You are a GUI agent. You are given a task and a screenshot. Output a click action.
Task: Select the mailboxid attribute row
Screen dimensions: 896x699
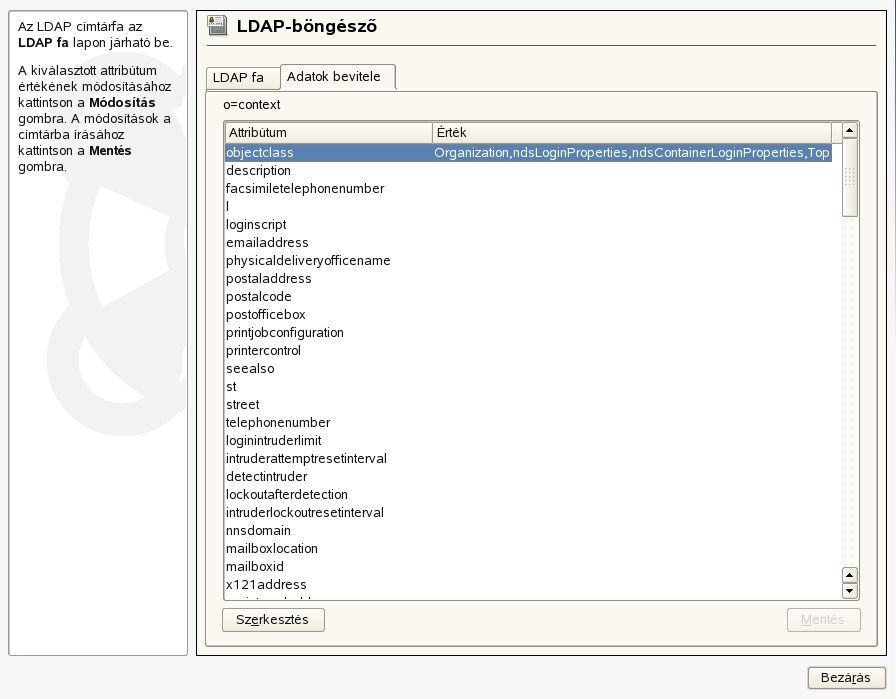click(528, 567)
